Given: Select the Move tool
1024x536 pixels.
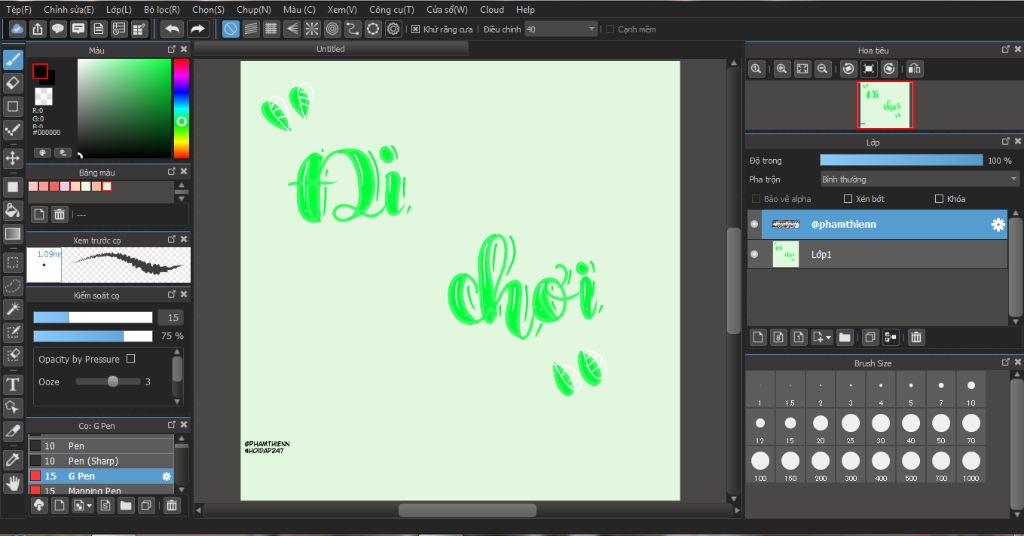Looking at the screenshot, I should click(13, 157).
